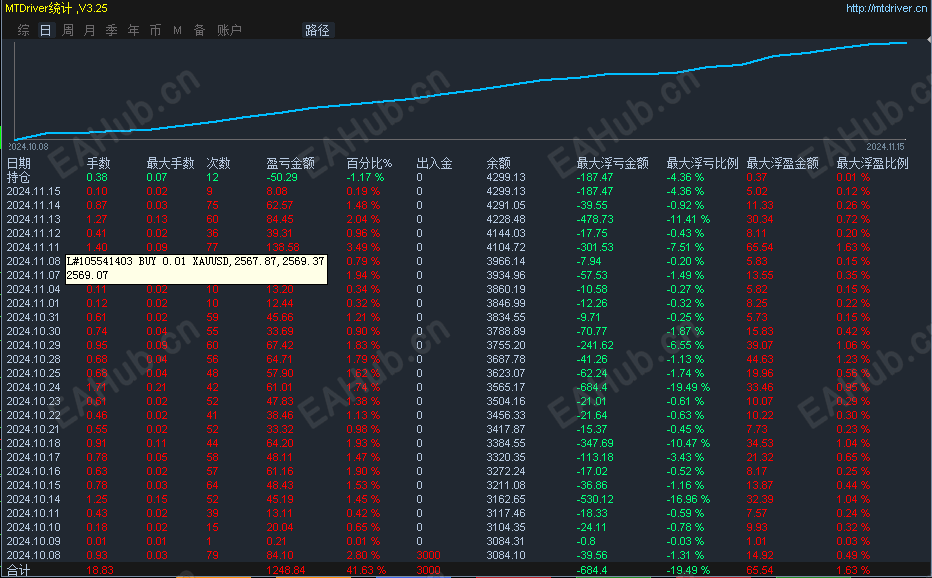
Task: Click the deposit 3000 in 2024.10.08 row
Action: [x=429, y=555]
